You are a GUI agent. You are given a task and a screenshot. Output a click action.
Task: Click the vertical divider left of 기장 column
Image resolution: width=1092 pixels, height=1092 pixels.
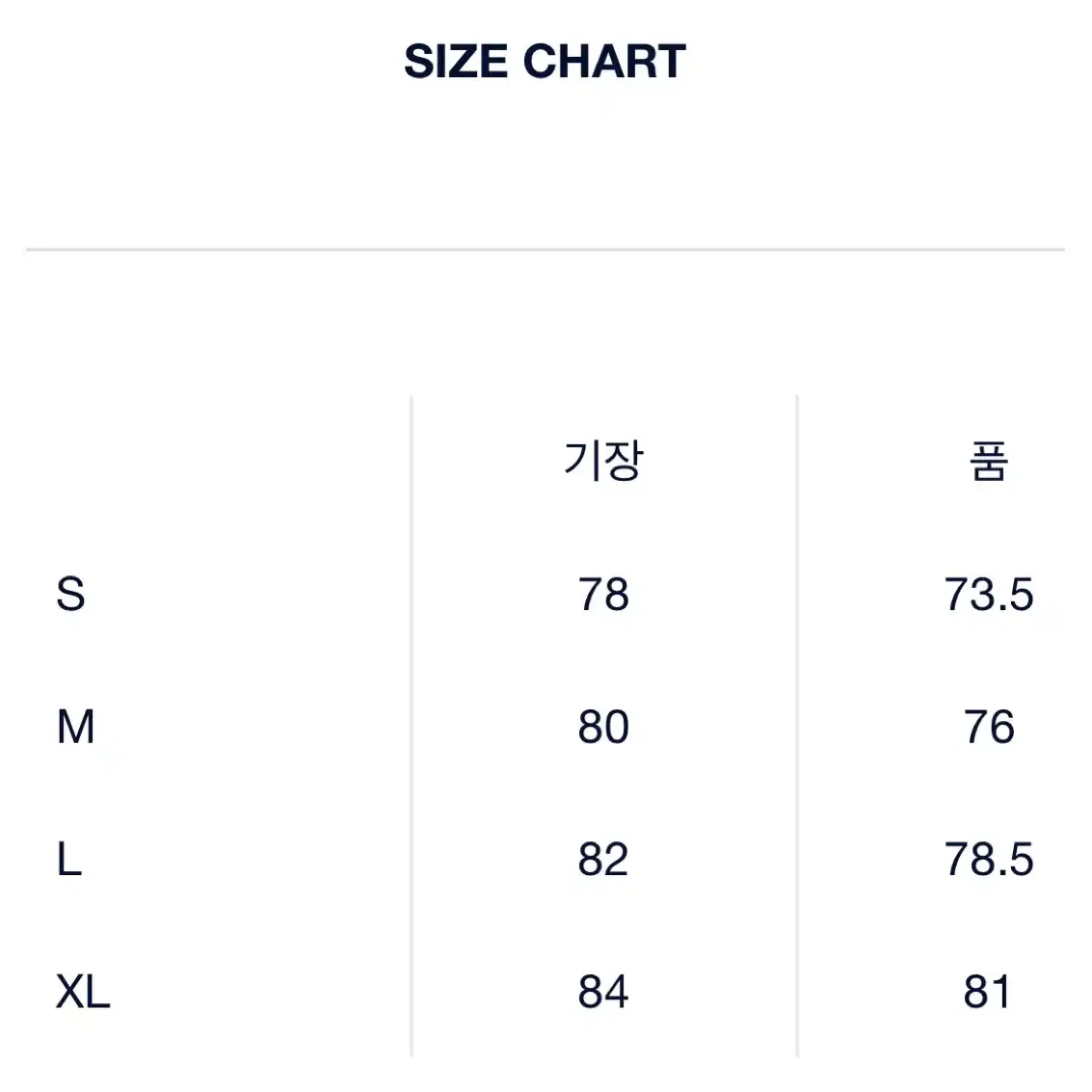click(x=412, y=726)
